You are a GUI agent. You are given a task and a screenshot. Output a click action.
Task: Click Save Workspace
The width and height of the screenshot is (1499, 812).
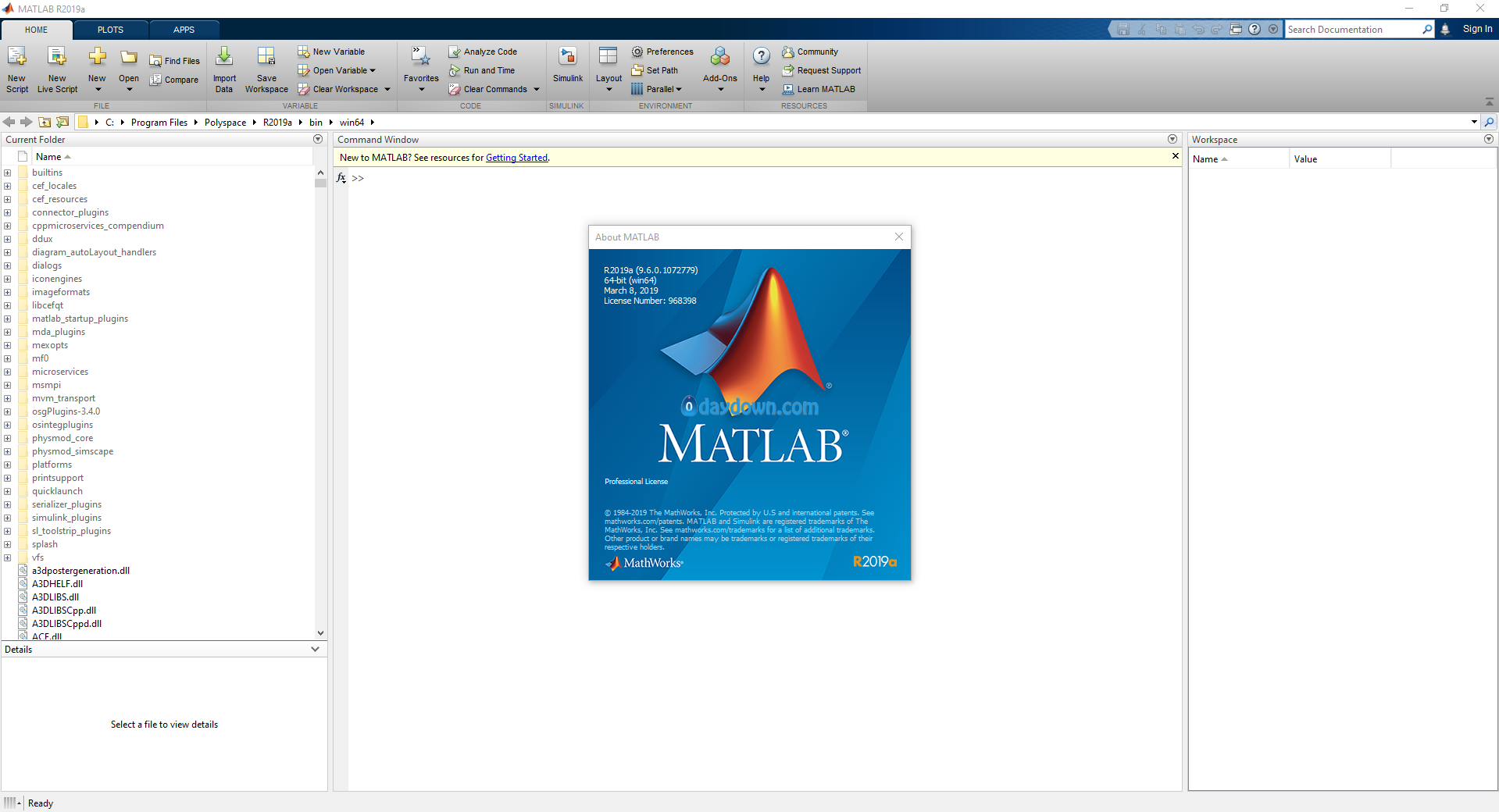pos(266,69)
